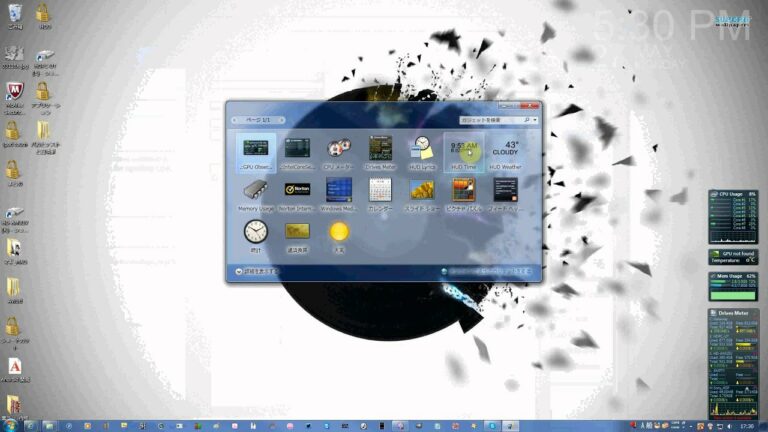Image resolution: width=768 pixels, height=432 pixels.
Task: Open the search box dropdown arrow
Action: (535, 119)
